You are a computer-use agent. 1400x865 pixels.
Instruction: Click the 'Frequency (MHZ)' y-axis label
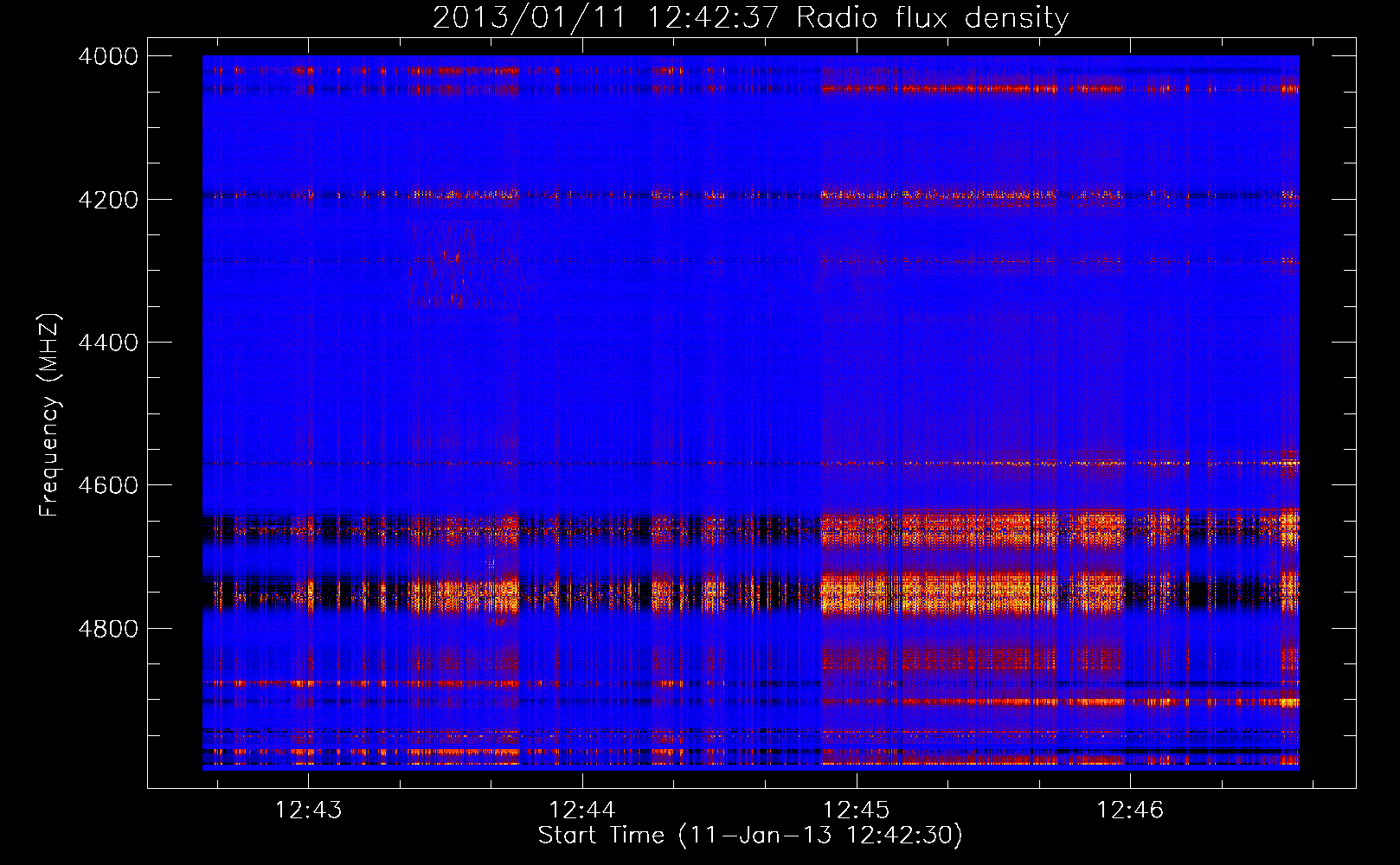[50, 415]
